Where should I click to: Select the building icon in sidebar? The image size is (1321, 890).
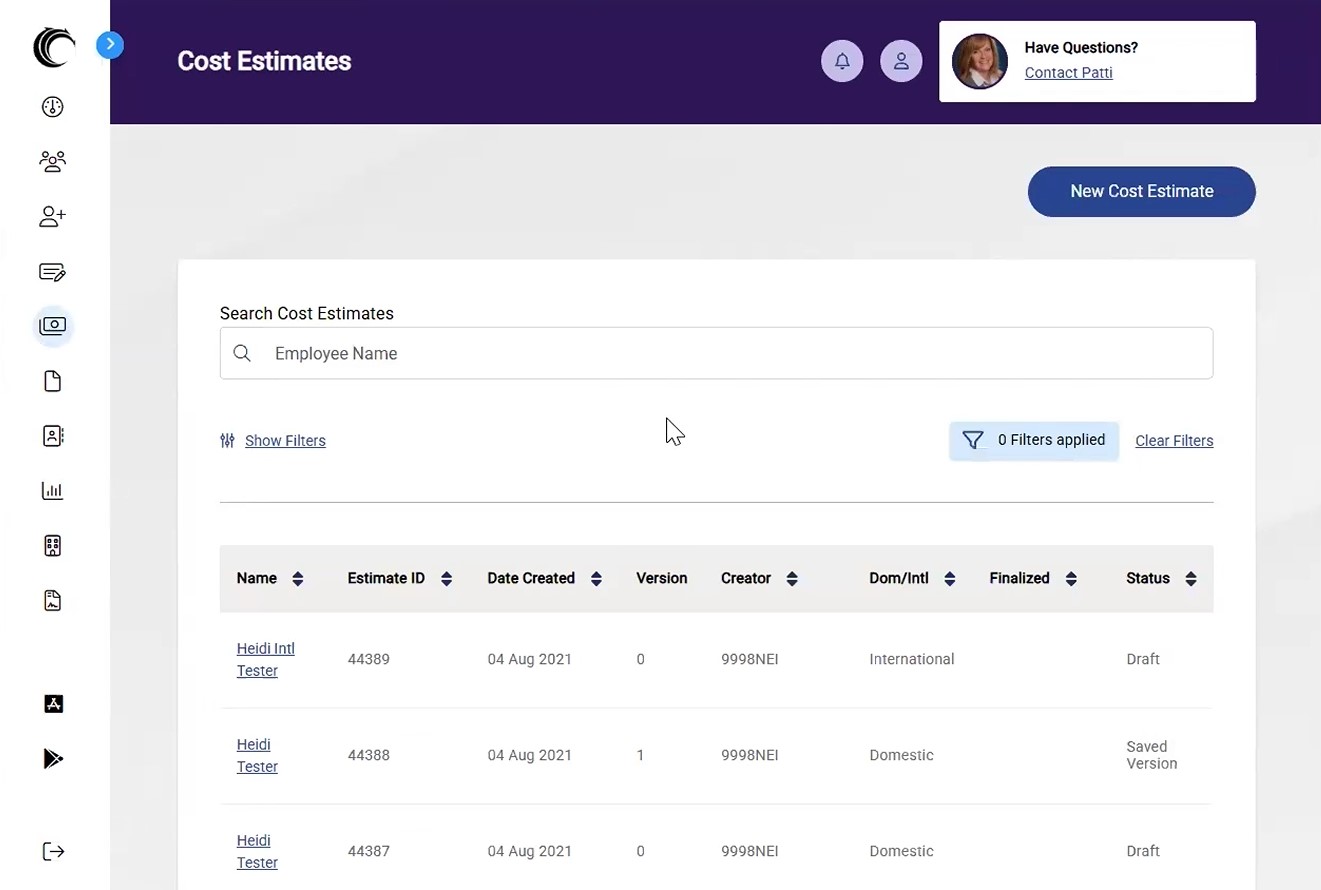[52, 545]
